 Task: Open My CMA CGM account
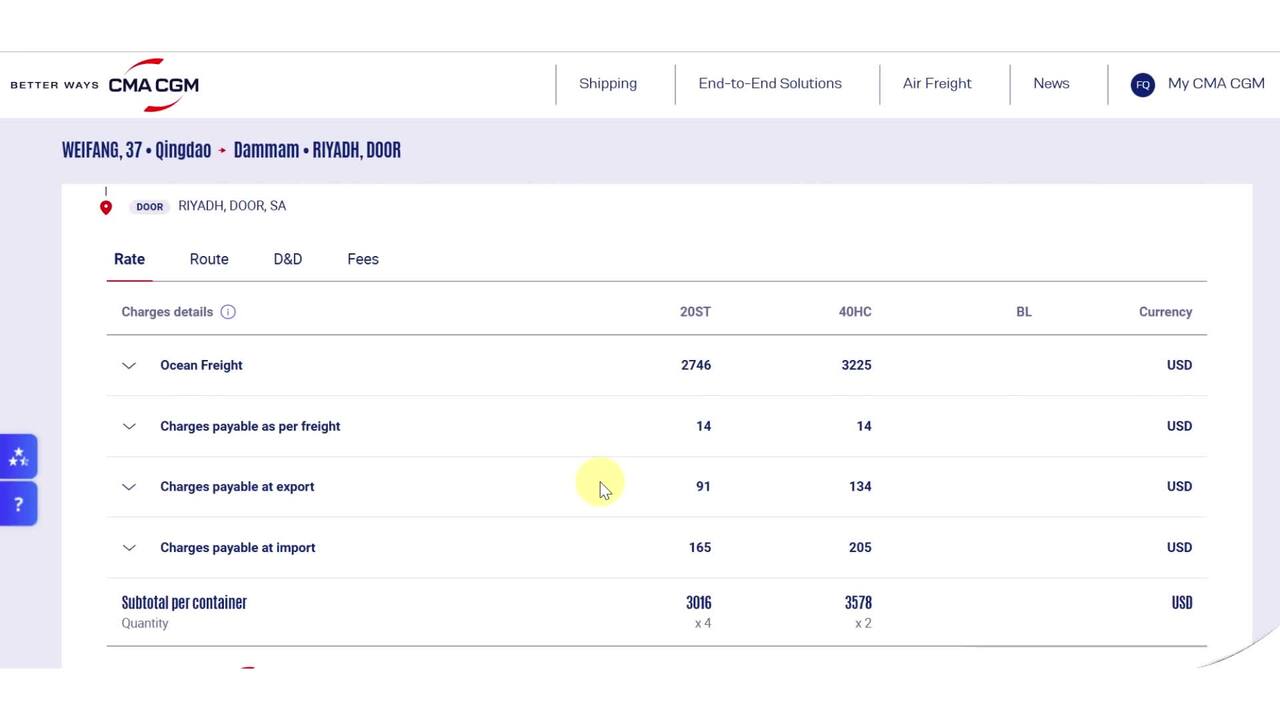click(x=1216, y=84)
